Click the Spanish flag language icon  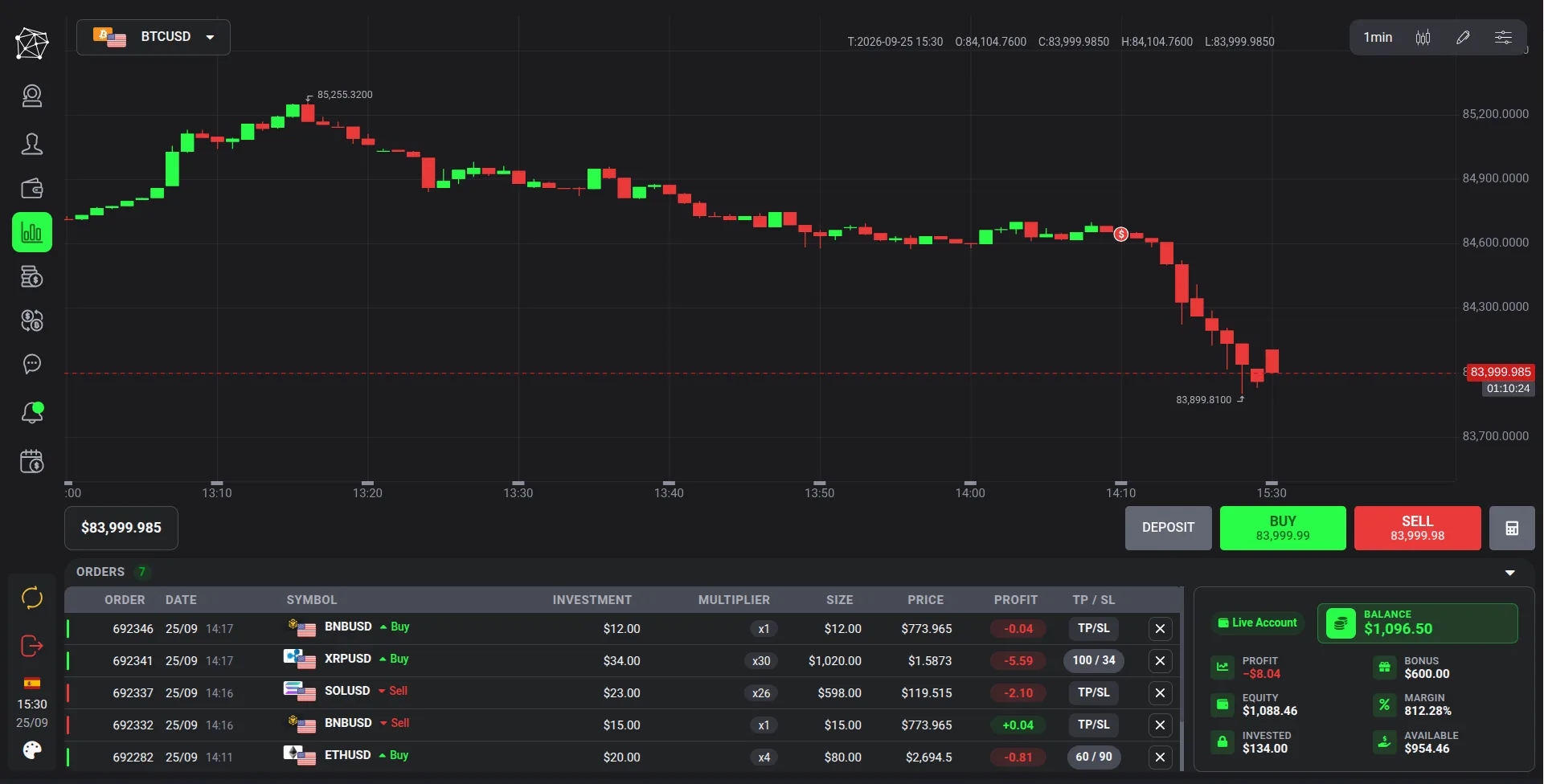(x=32, y=684)
